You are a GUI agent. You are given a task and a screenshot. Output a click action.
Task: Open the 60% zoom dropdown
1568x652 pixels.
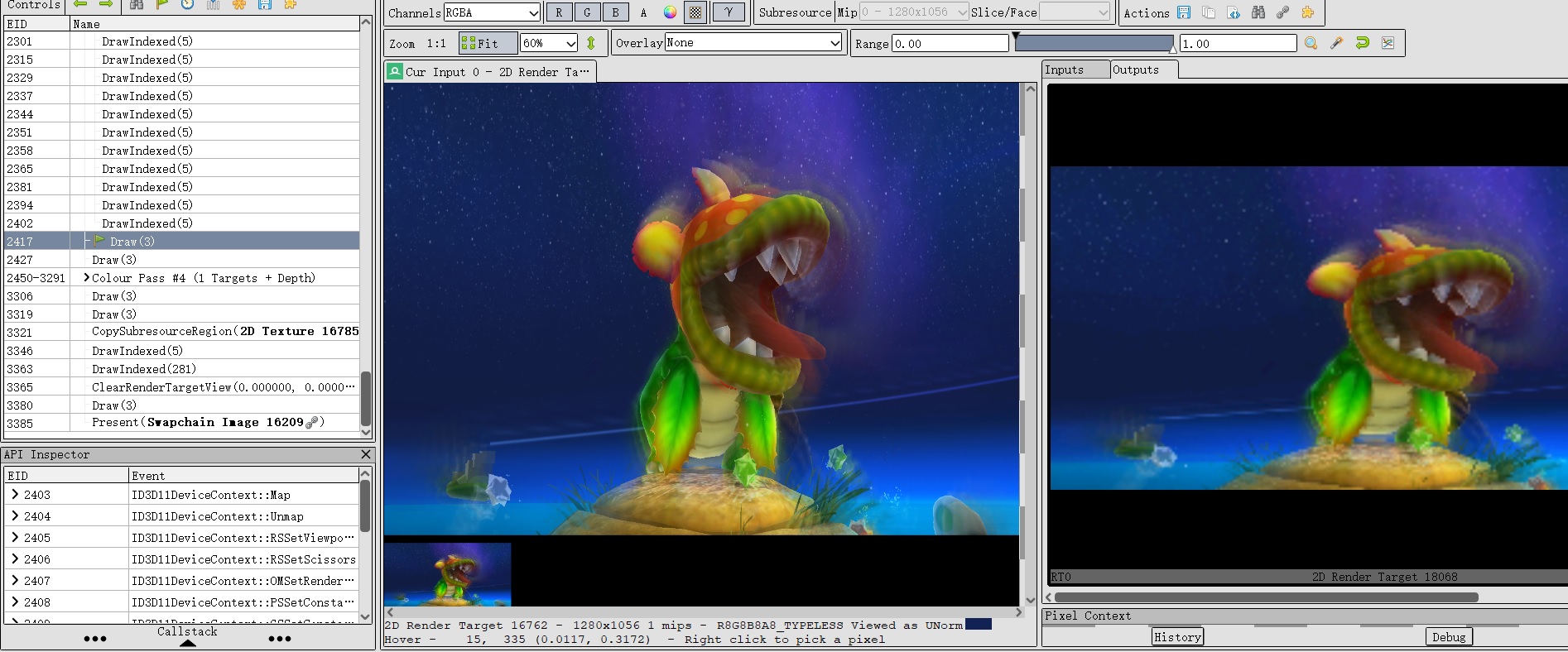point(548,43)
